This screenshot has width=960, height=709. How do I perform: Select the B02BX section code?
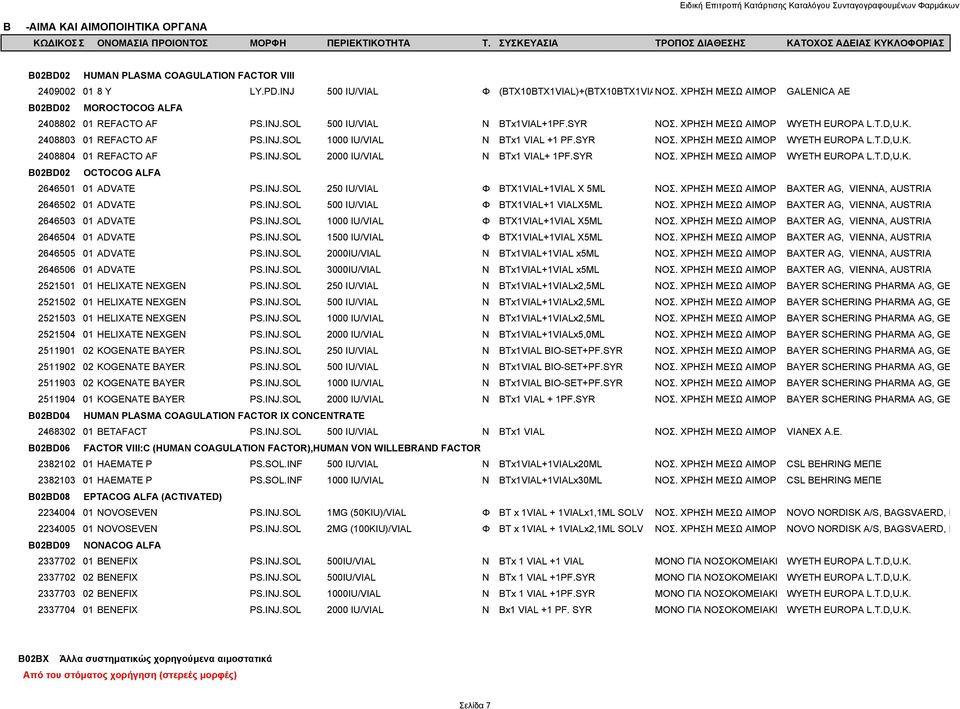pos(33,659)
